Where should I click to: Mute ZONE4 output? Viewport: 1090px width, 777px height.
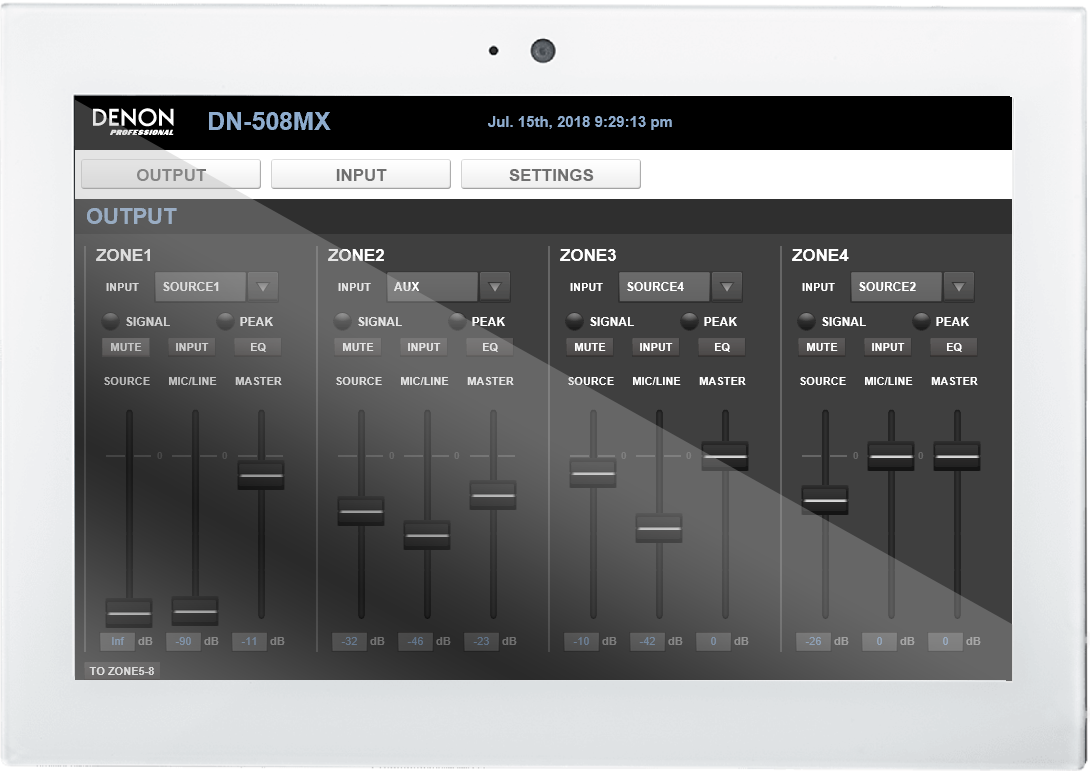[x=822, y=347]
